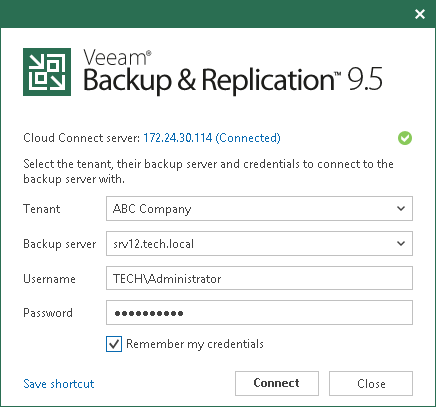436x407 pixels.
Task: Select the srv12.tech.local backup server combo box
Action: (259, 244)
